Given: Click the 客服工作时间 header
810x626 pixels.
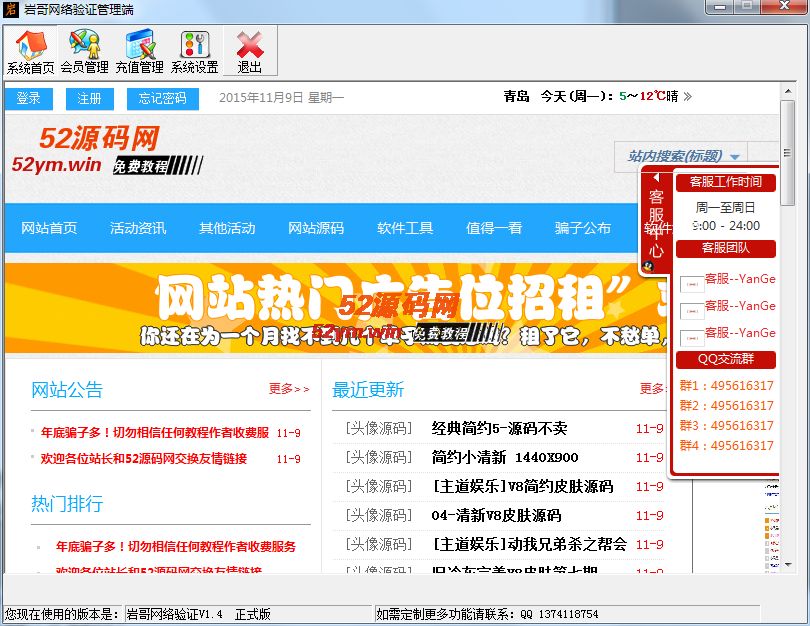Looking at the screenshot, I should point(726,182).
